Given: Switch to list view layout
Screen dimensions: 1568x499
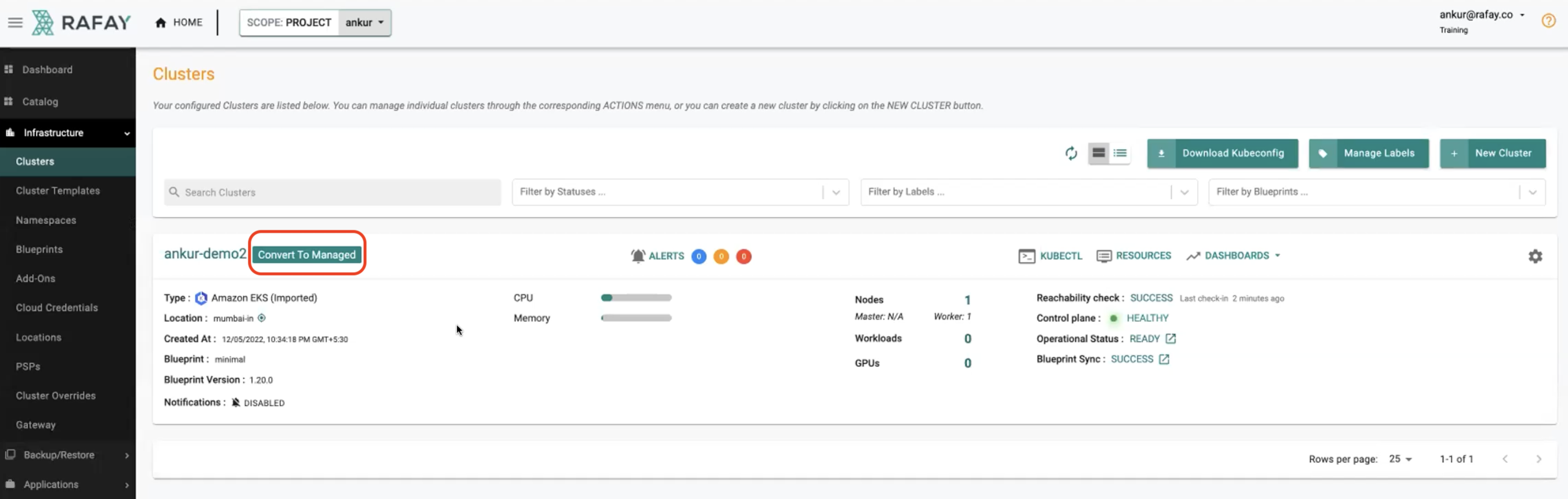Looking at the screenshot, I should 1120,153.
